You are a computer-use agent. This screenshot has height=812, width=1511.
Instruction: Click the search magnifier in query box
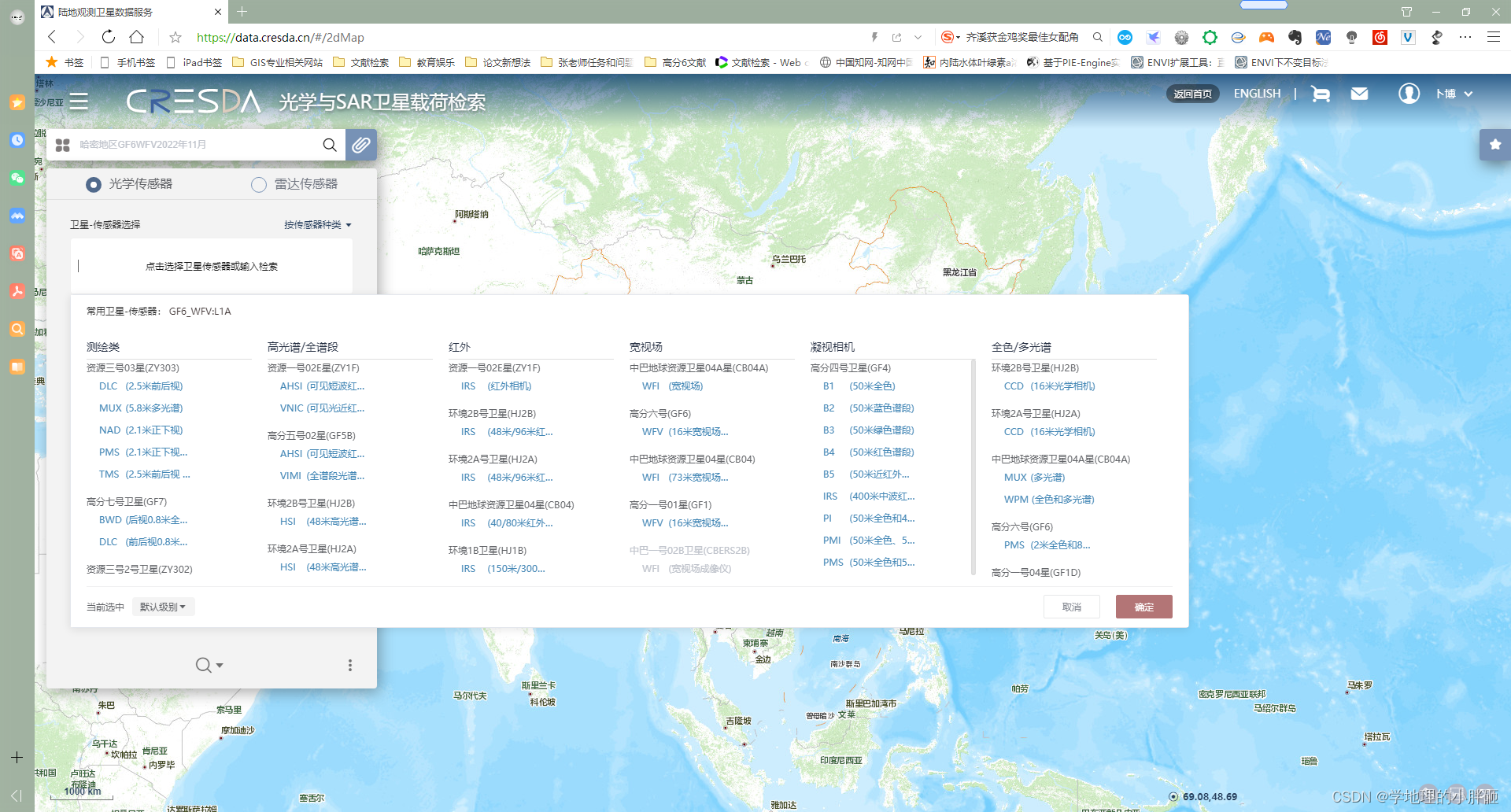[x=330, y=145]
